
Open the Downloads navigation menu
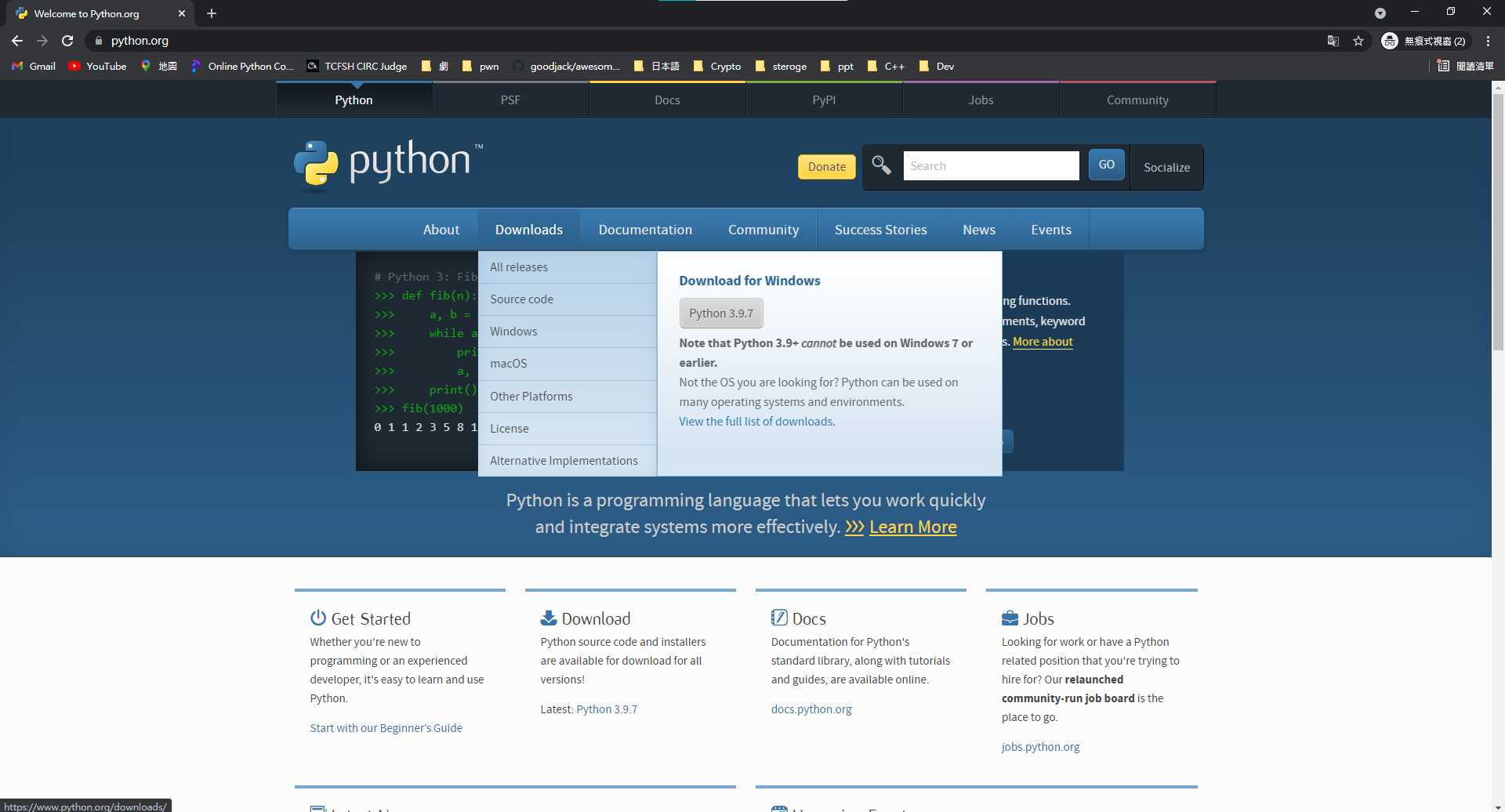529,230
